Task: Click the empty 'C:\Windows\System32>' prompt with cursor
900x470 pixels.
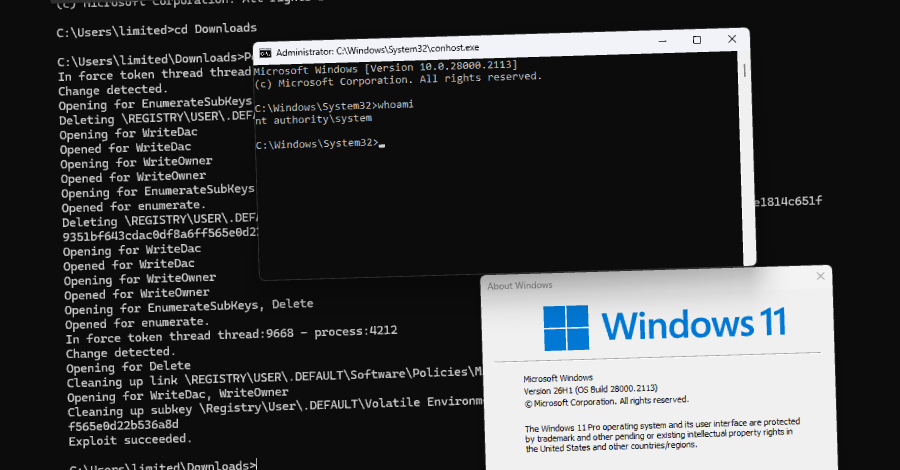Action: [319, 143]
